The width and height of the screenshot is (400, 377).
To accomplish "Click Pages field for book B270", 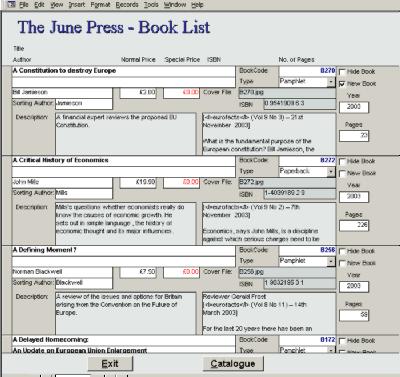I will pos(354,136).
